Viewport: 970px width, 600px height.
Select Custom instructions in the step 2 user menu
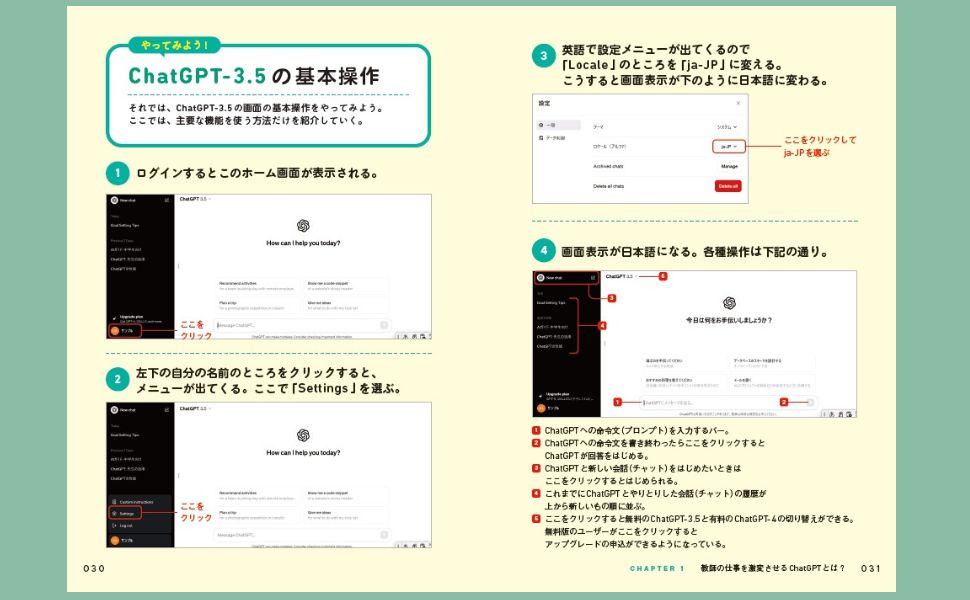point(140,502)
